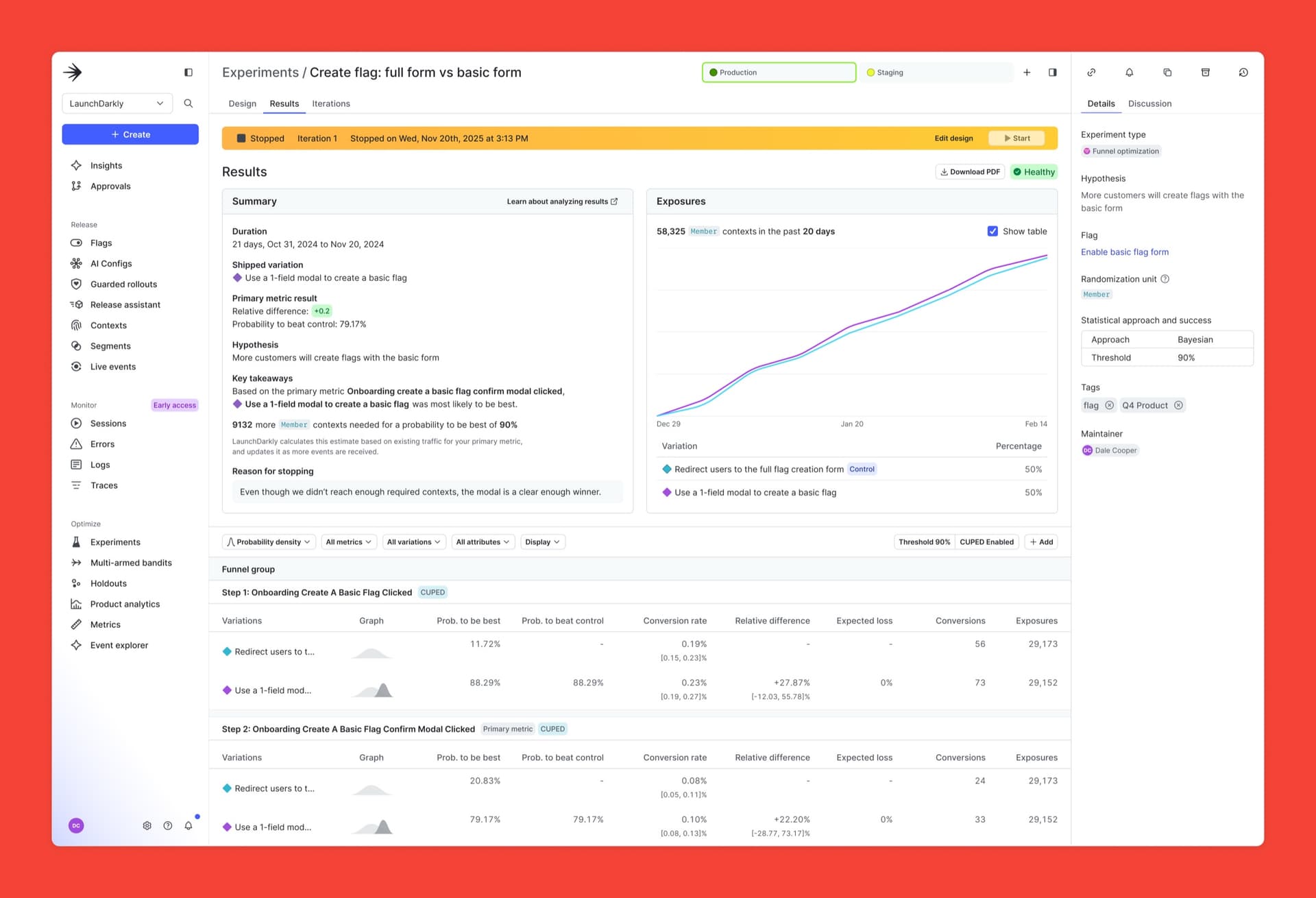The height and width of the screenshot is (898, 1316).
Task: Open the search magnifier icon
Action: tap(188, 104)
